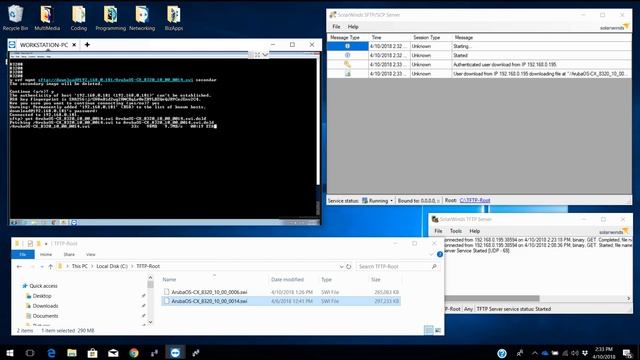Open the Coding desktop folder
This screenshot has width=640, height=360.
point(78,18)
